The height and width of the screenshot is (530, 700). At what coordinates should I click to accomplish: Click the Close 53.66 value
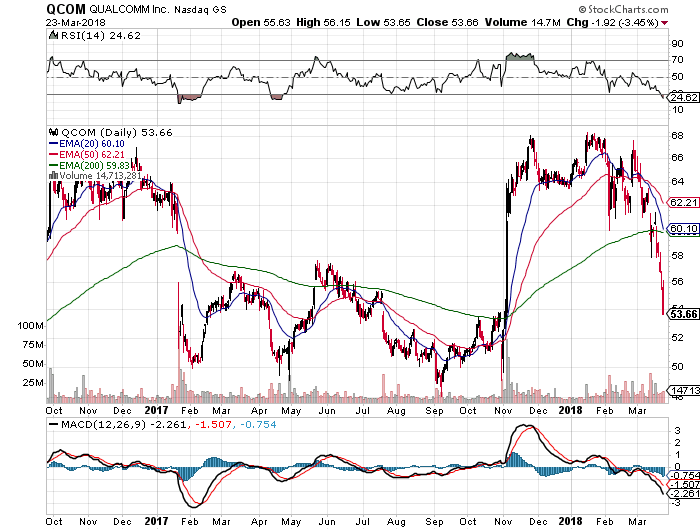tap(447, 22)
